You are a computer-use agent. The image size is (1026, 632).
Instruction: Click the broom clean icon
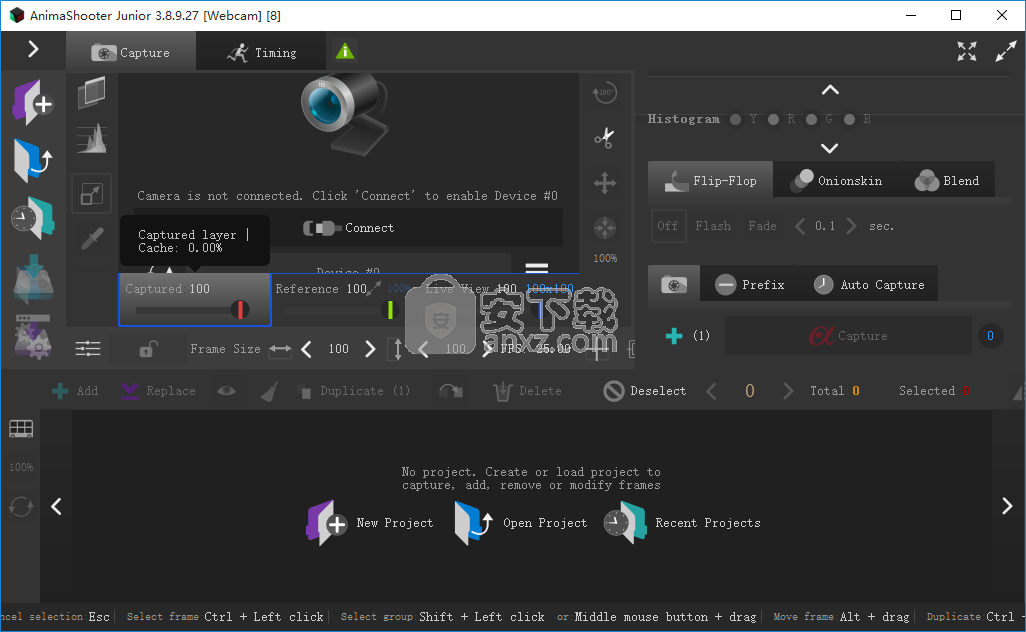(x=269, y=391)
